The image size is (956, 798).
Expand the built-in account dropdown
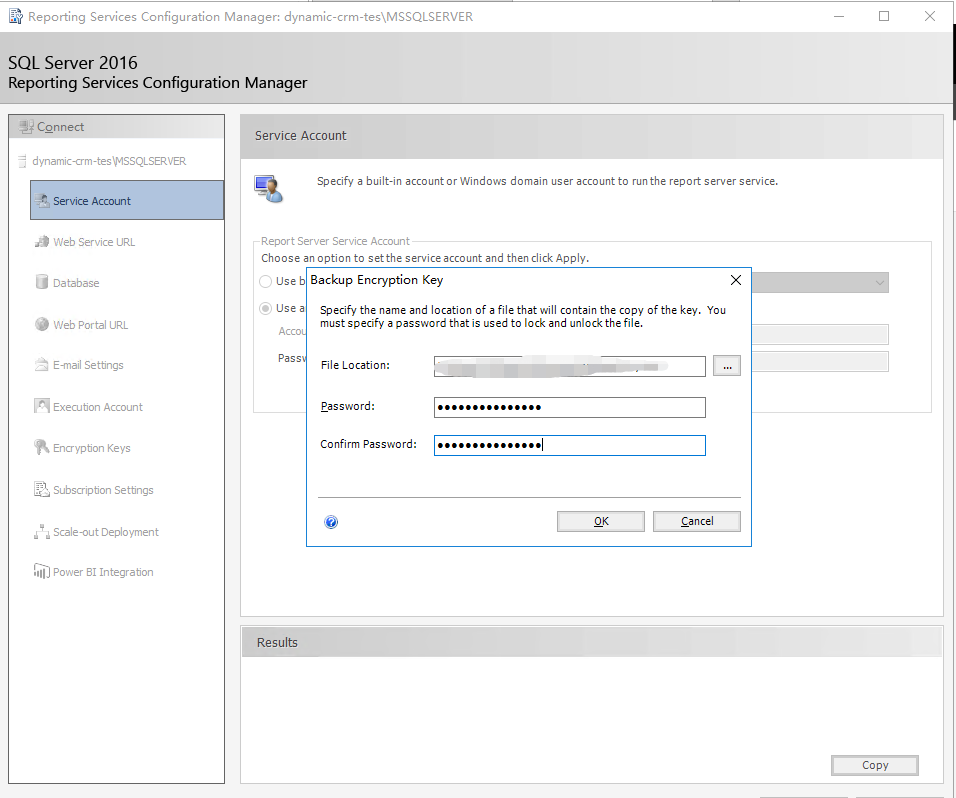[x=879, y=282]
